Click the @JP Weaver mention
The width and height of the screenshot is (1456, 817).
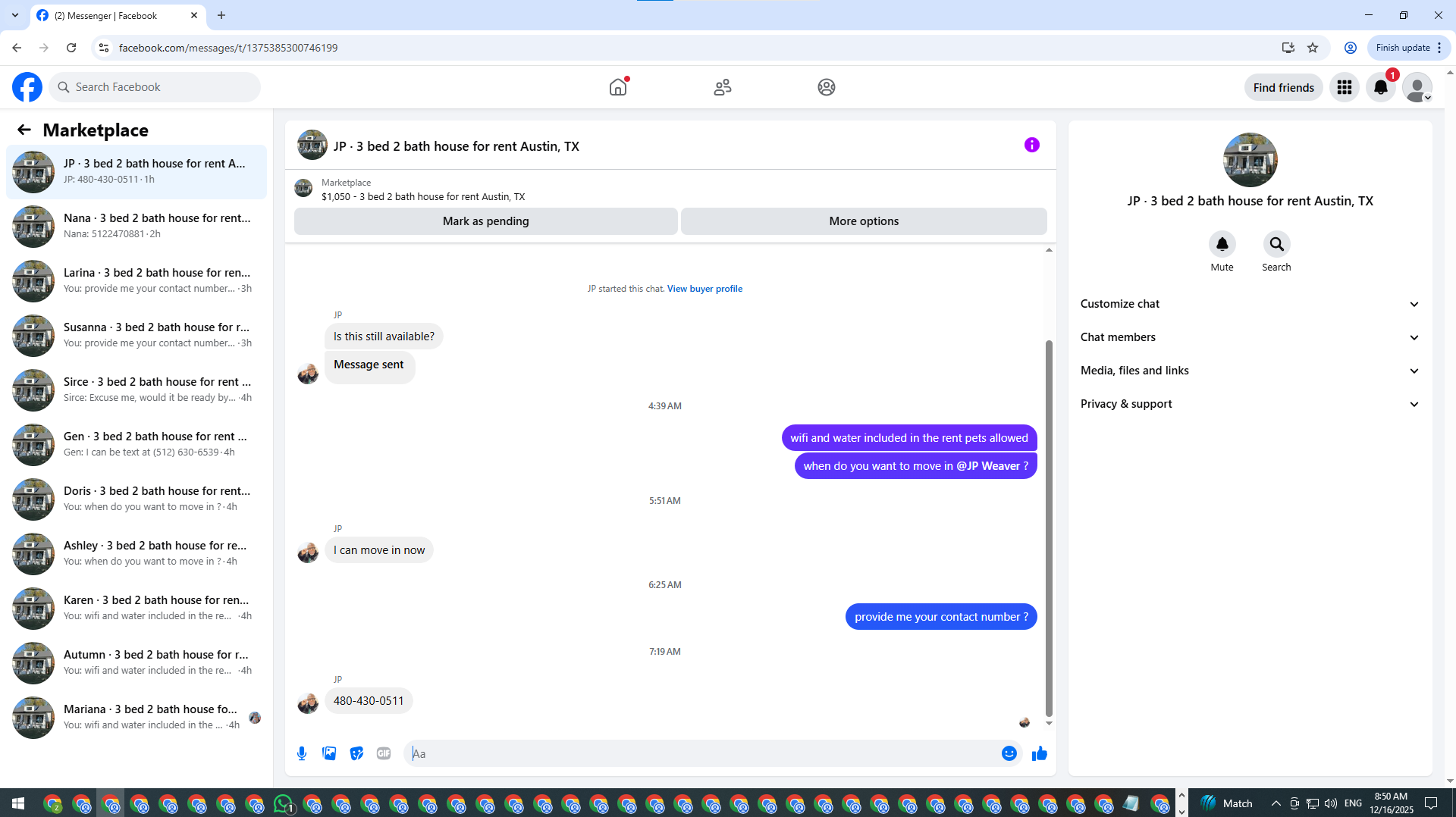[x=988, y=466]
